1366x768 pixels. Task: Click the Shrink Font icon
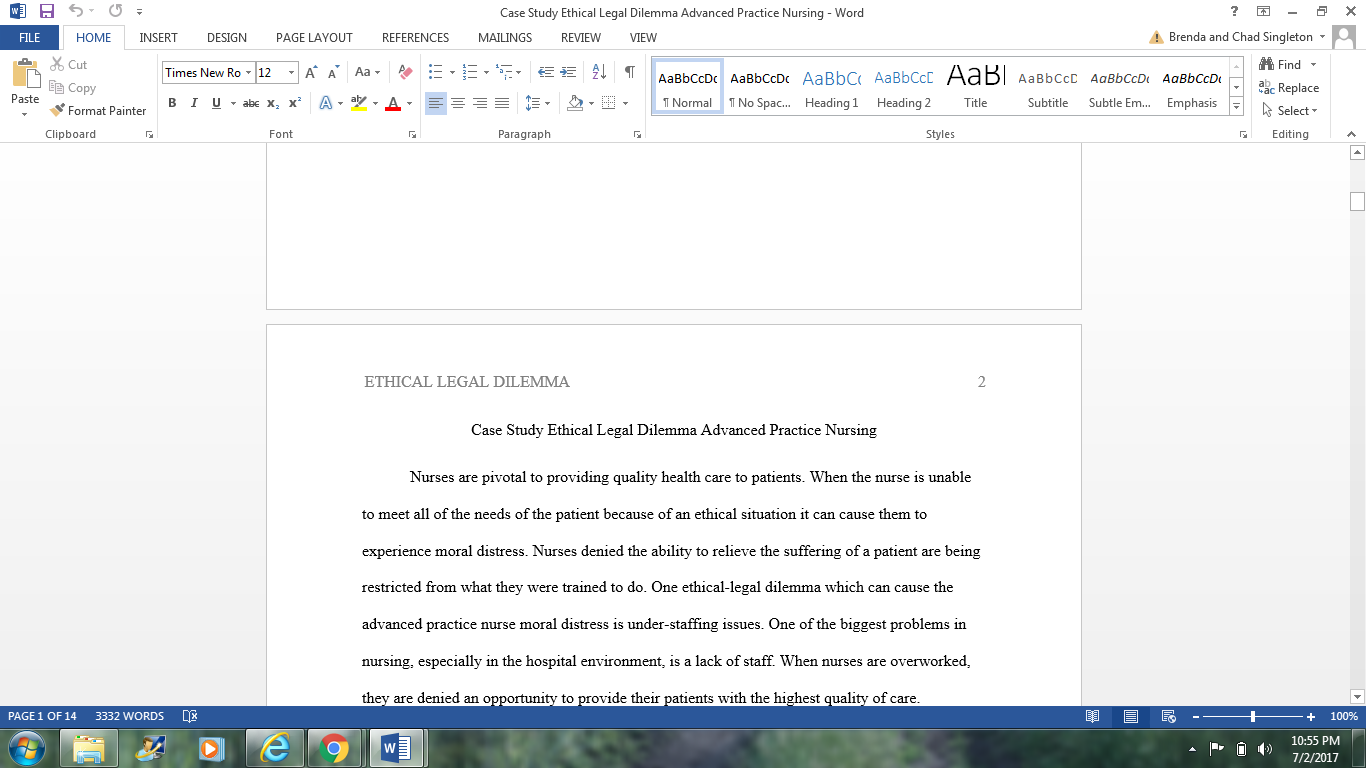point(333,72)
